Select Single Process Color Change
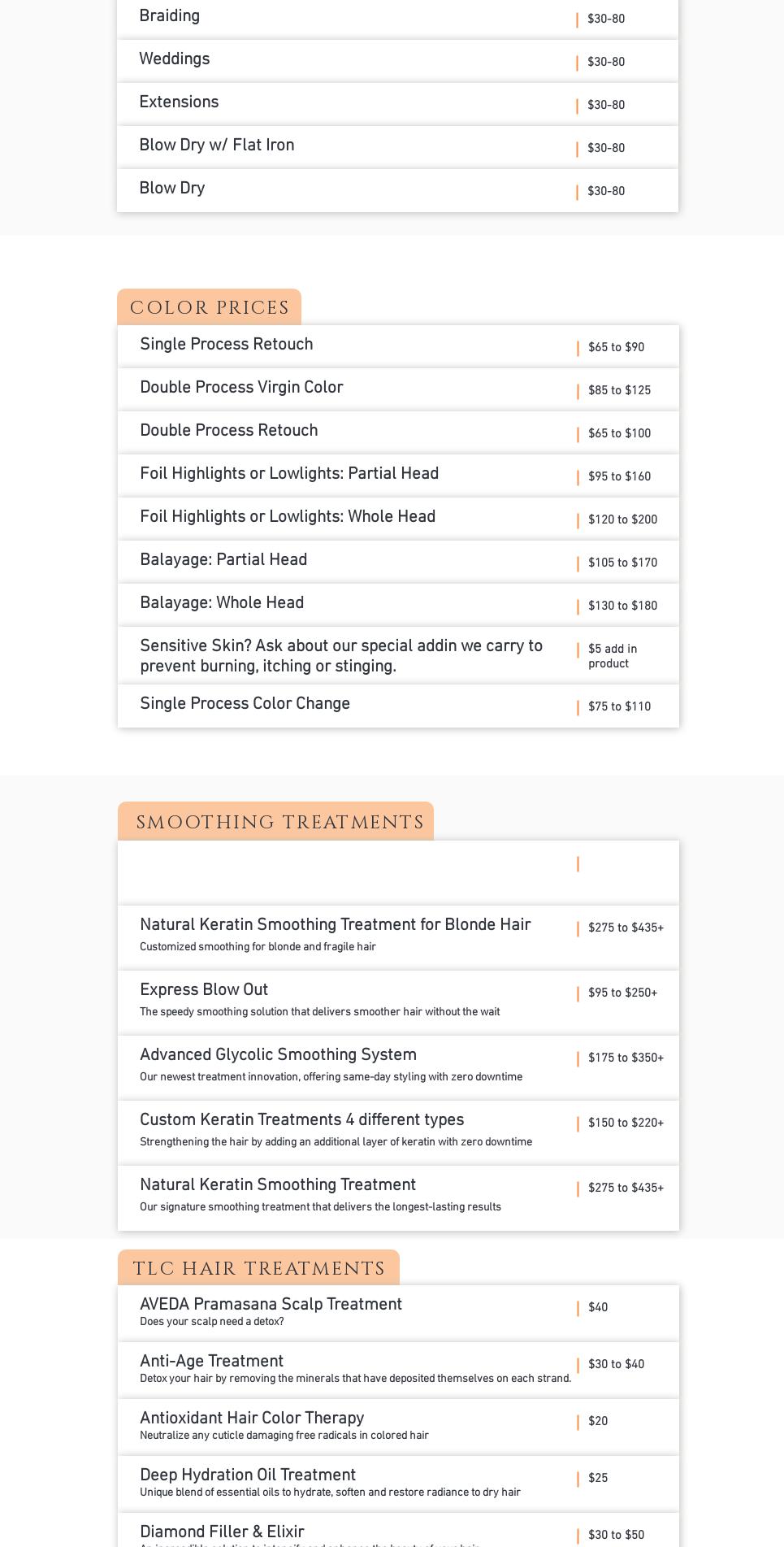 (x=245, y=705)
